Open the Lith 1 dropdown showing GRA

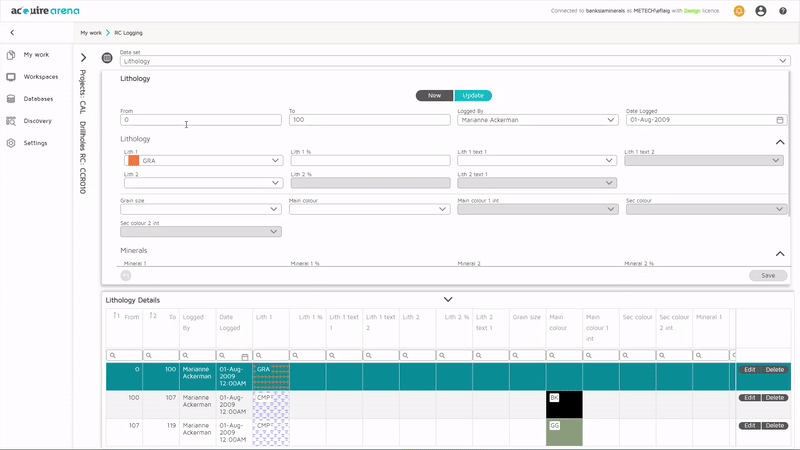203,160
